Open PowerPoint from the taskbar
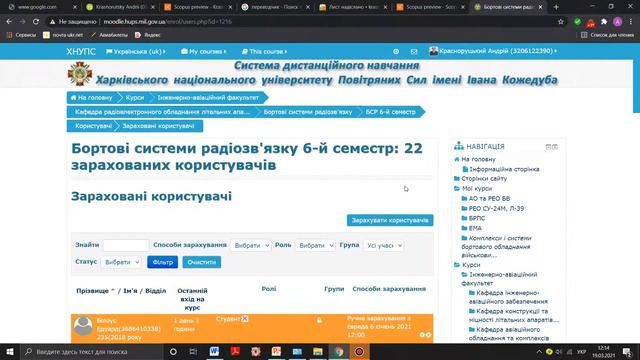The height and width of the screenshot is (360, 640). click(276, 351)
